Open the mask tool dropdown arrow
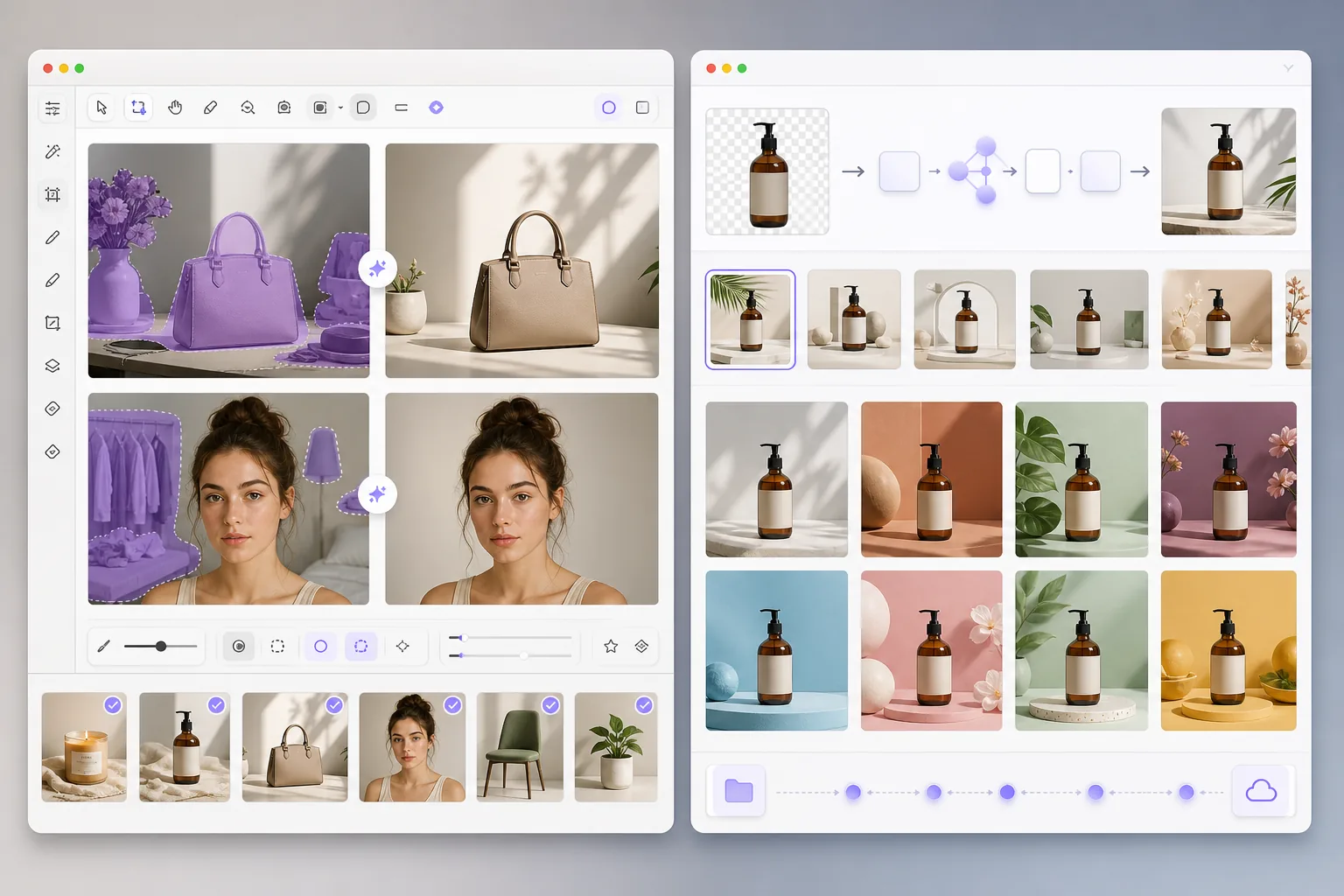This screenshot has width=1344, height=896. pos(340,108)
